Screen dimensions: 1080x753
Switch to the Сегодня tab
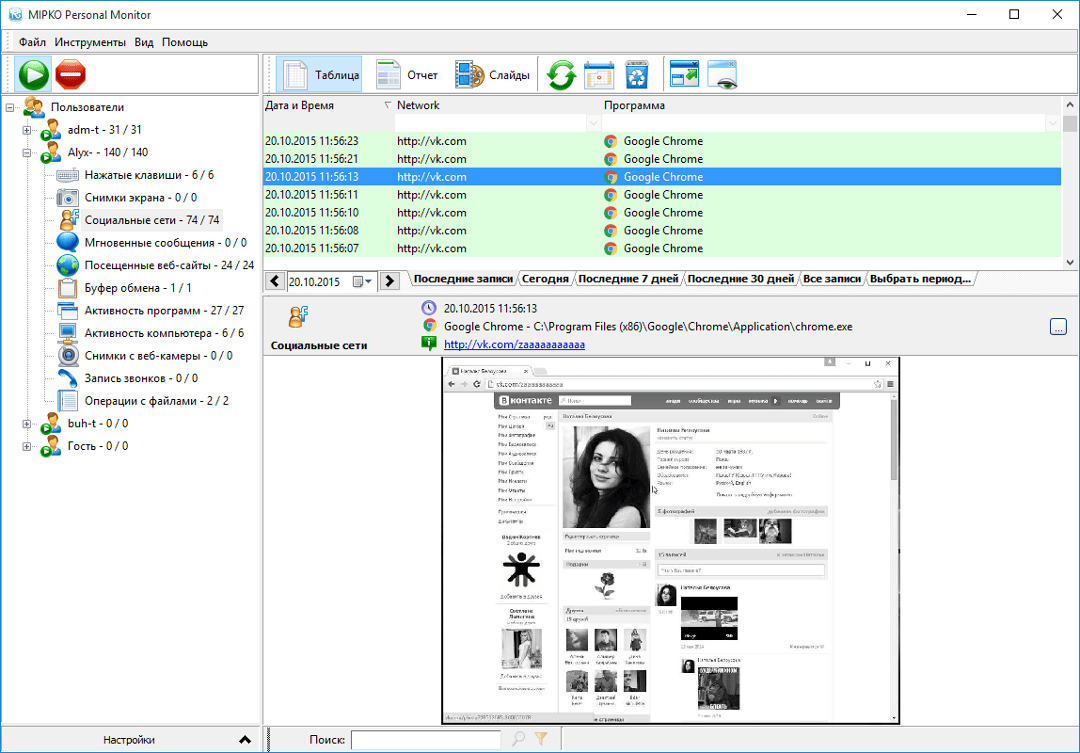point(546,279)
